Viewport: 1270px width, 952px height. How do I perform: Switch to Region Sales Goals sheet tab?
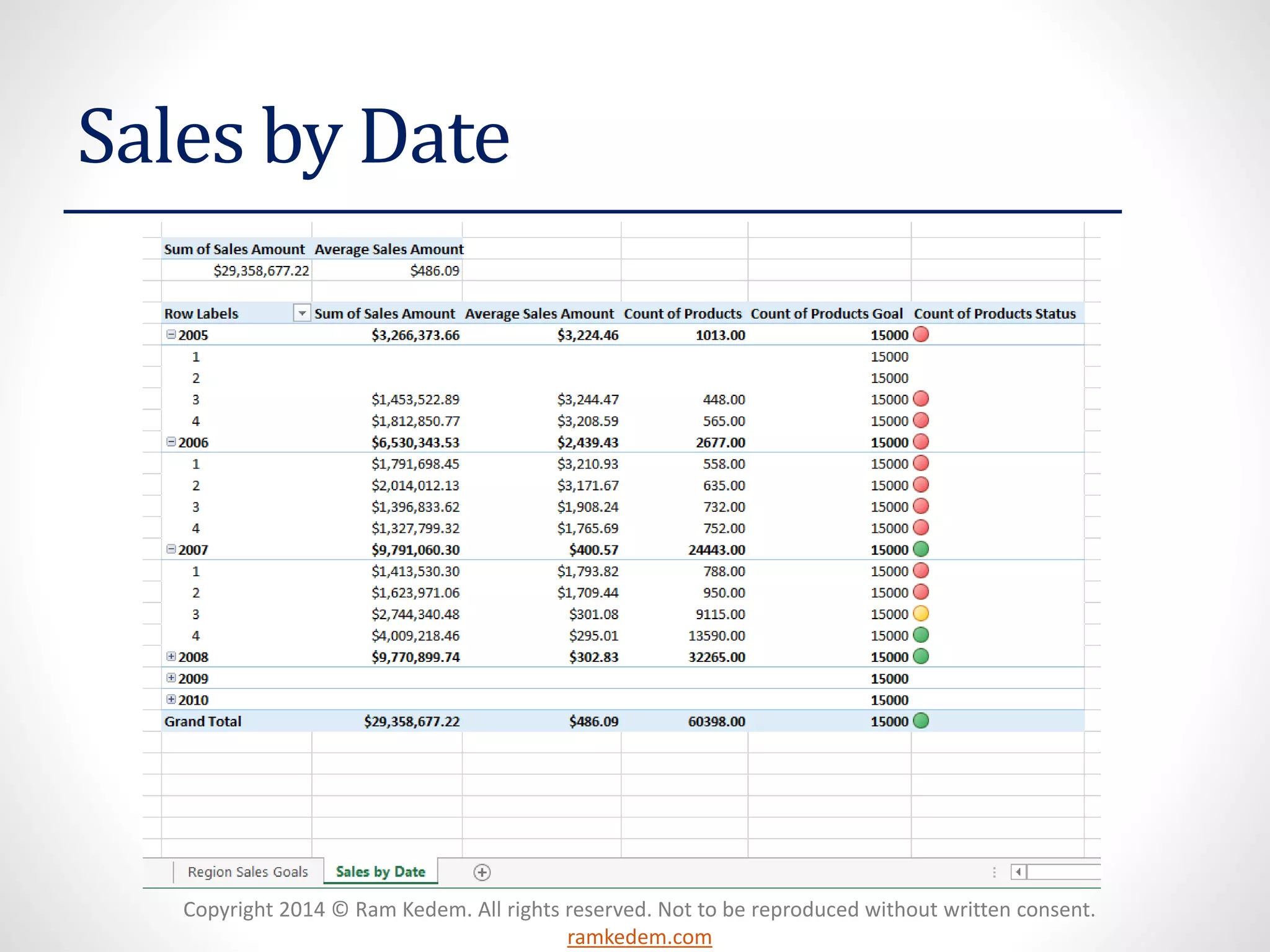(247, 872)
